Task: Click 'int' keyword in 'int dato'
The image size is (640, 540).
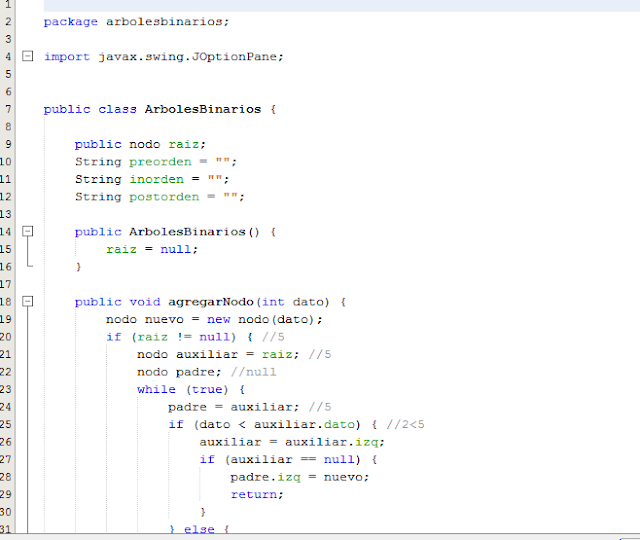Action: click(x=273, y=302)
